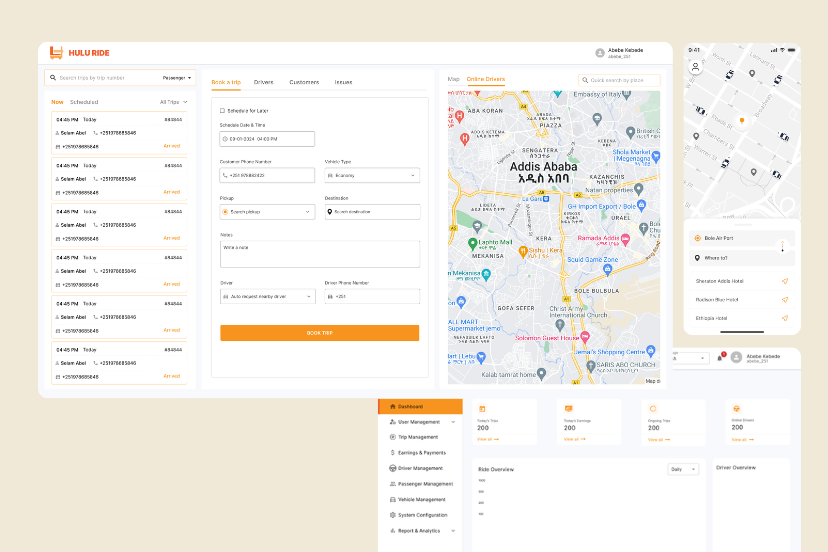The height and width of the screenshot is (552, 828).
Task: Click the Search destination field
Action: tap(372, 212)
